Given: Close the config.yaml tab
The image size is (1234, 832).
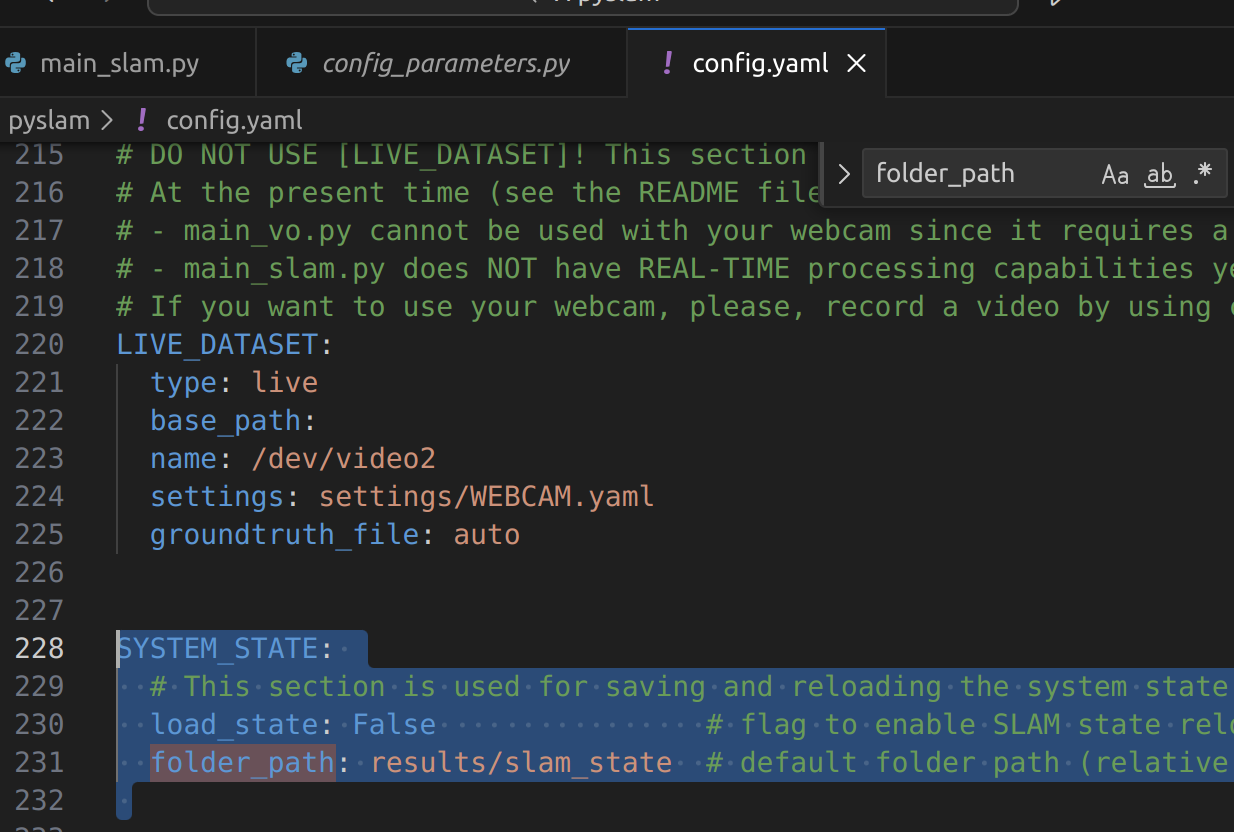Looking at the screenshot, I should 856,64.
